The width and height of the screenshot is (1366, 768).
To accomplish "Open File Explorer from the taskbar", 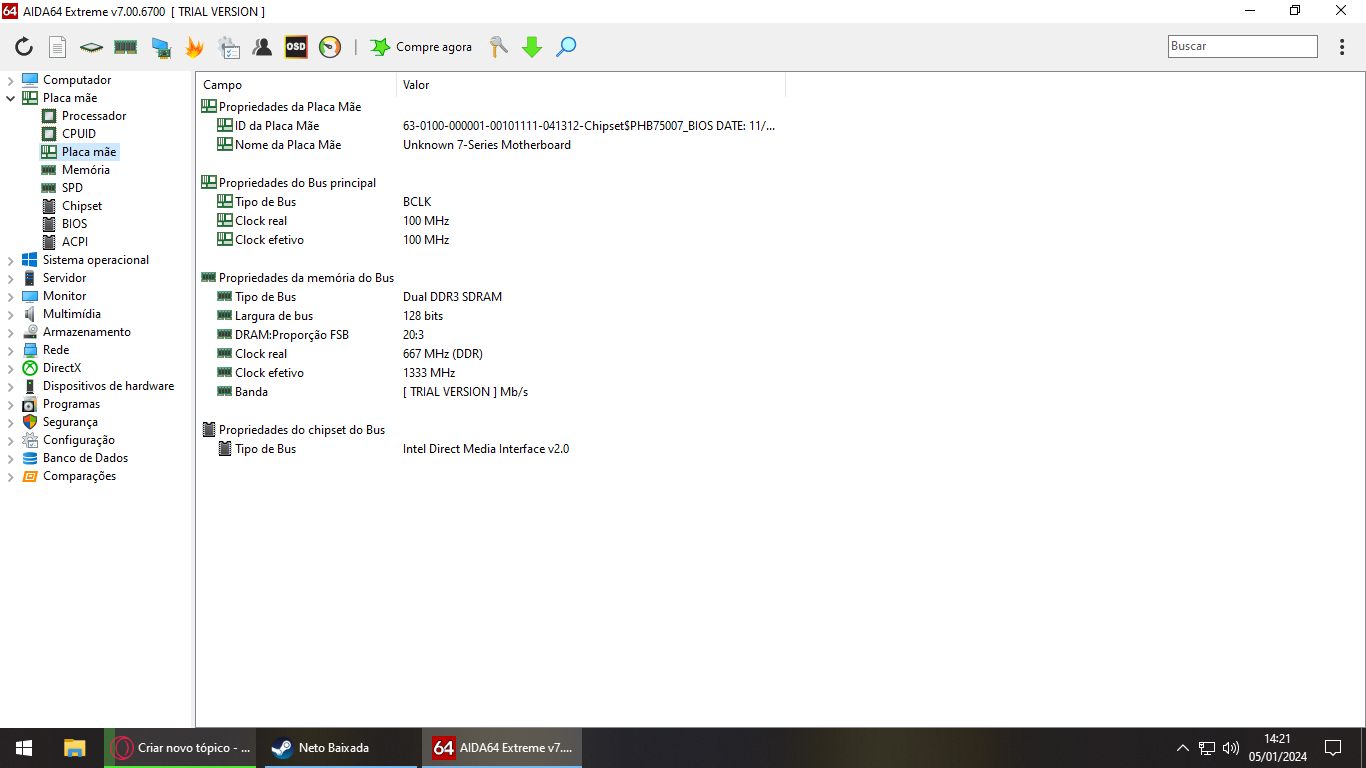I will click(x=75, y=748).
